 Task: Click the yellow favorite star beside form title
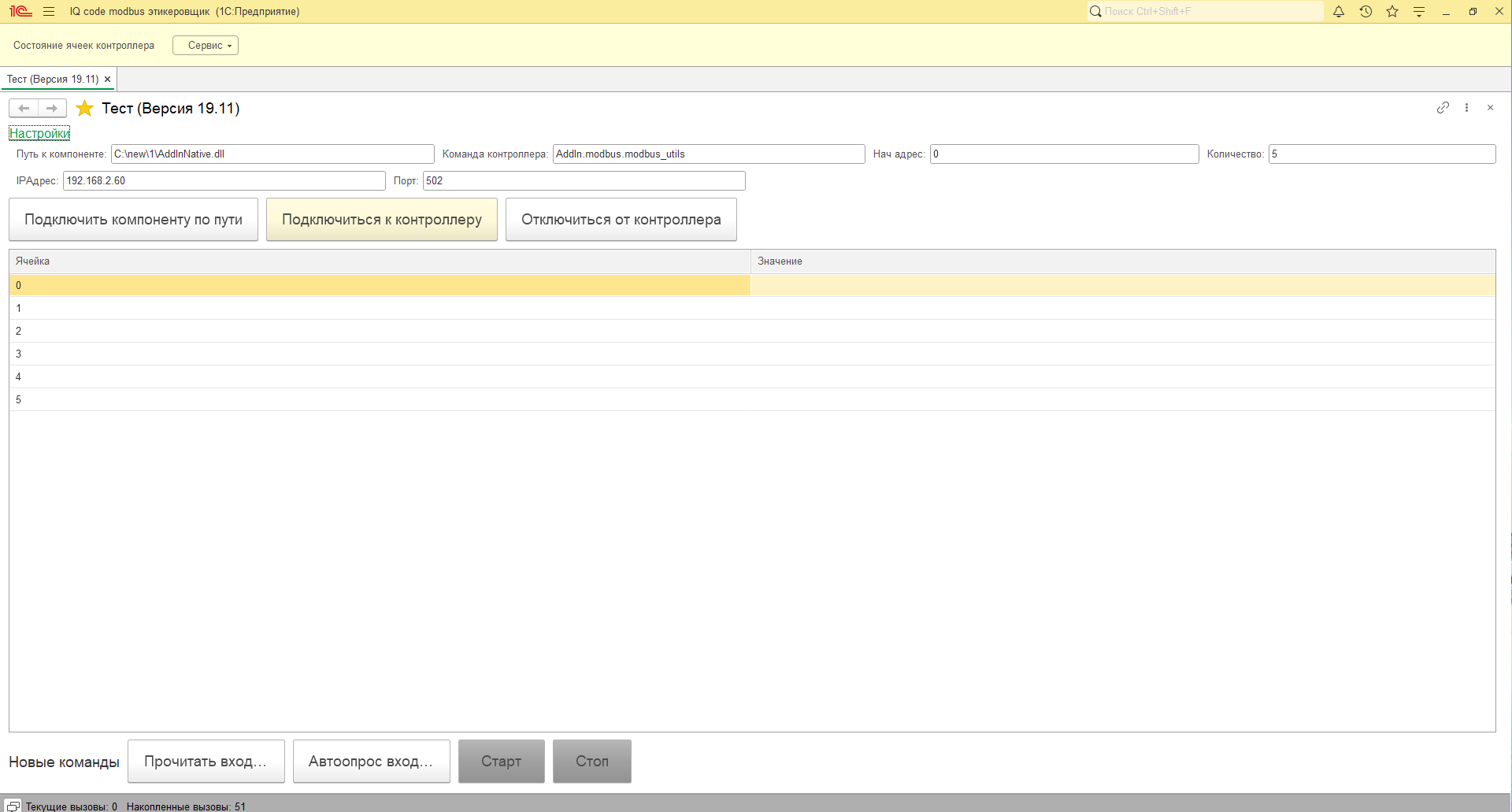coord(85,109)
